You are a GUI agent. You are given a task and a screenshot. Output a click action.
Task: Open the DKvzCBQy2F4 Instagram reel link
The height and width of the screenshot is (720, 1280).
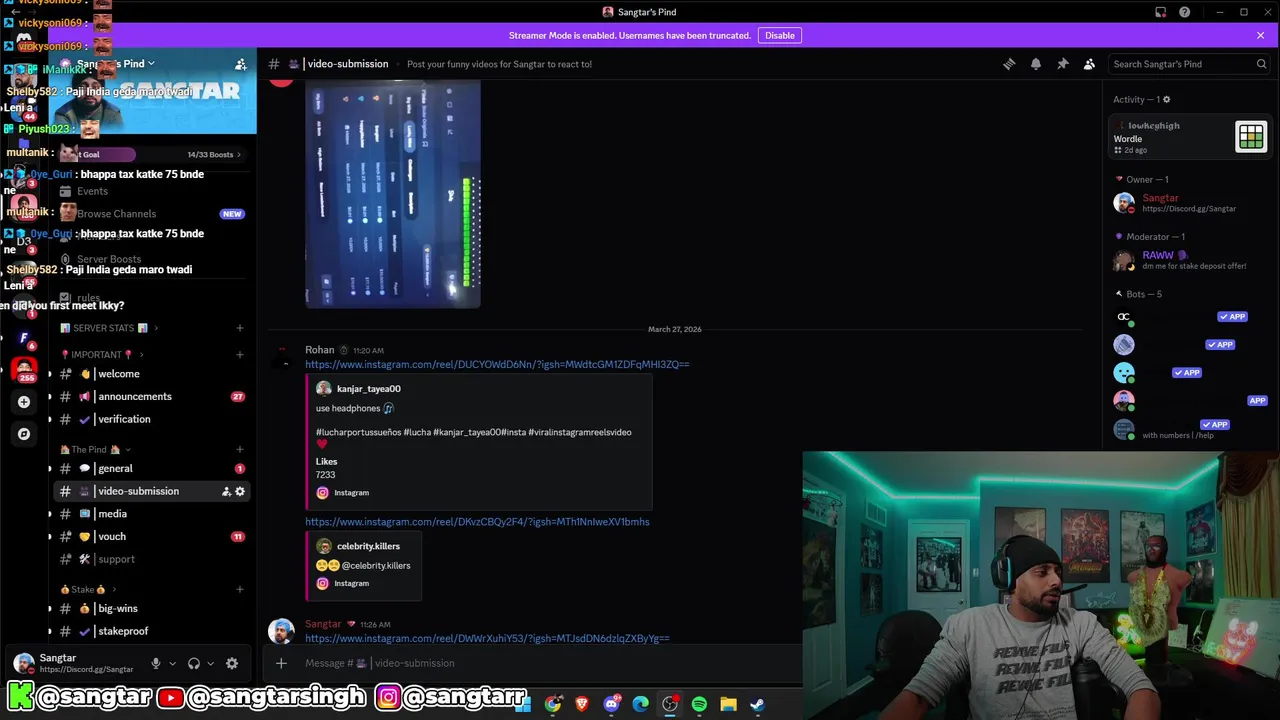pos(477,522)
